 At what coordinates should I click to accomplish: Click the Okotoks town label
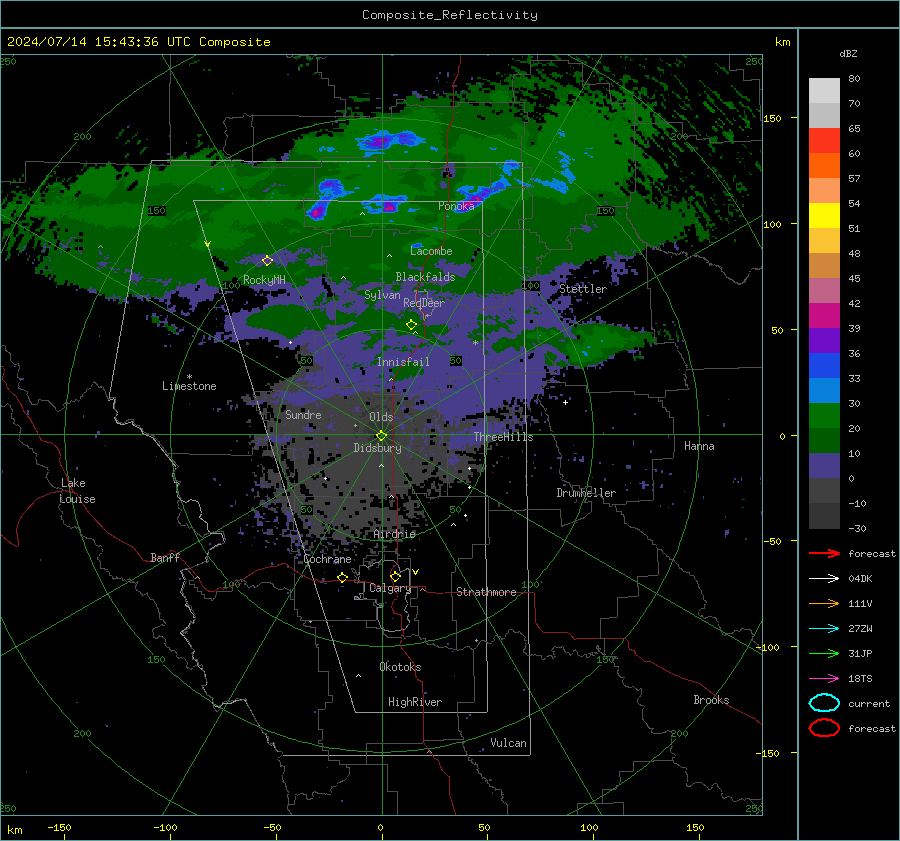(400, 667)
